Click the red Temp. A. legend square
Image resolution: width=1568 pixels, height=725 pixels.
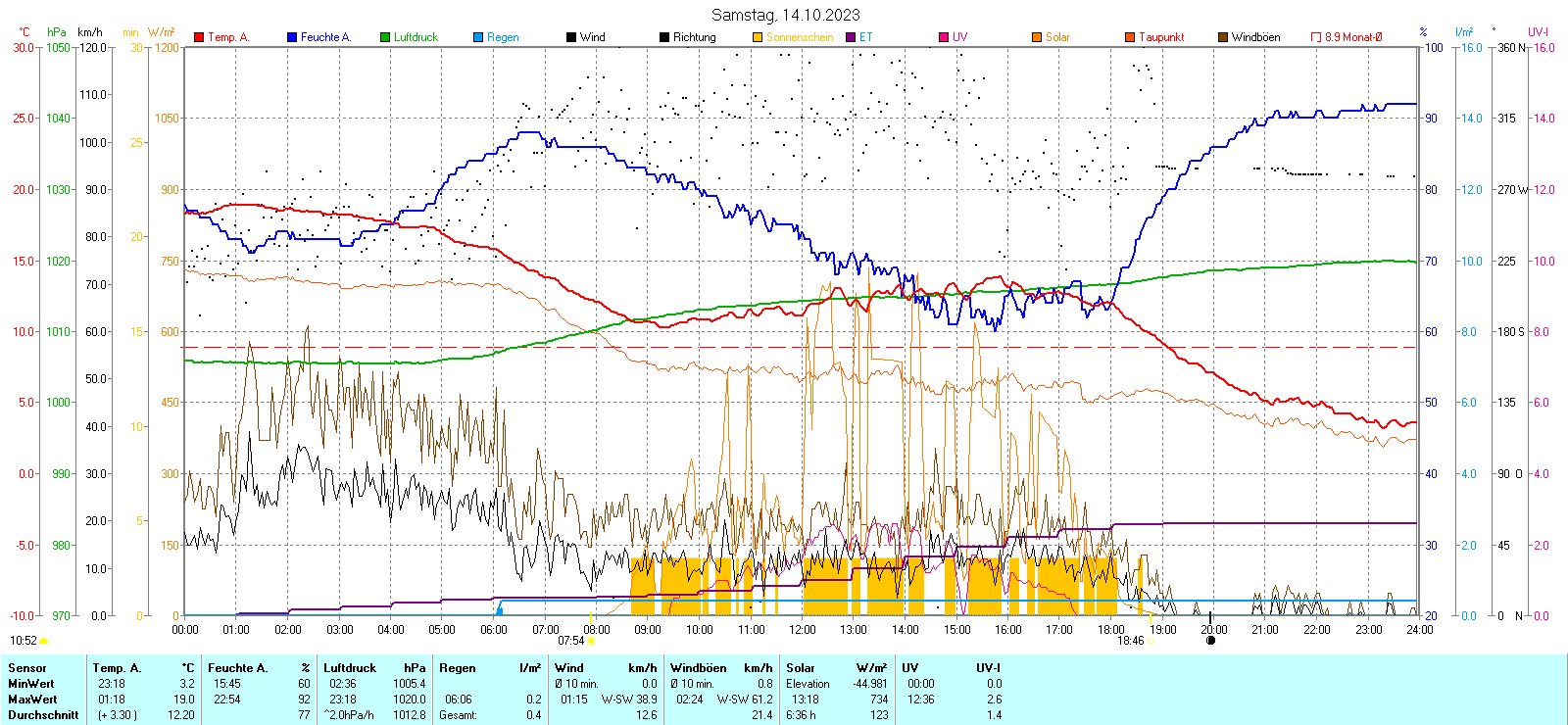[199, 37]
